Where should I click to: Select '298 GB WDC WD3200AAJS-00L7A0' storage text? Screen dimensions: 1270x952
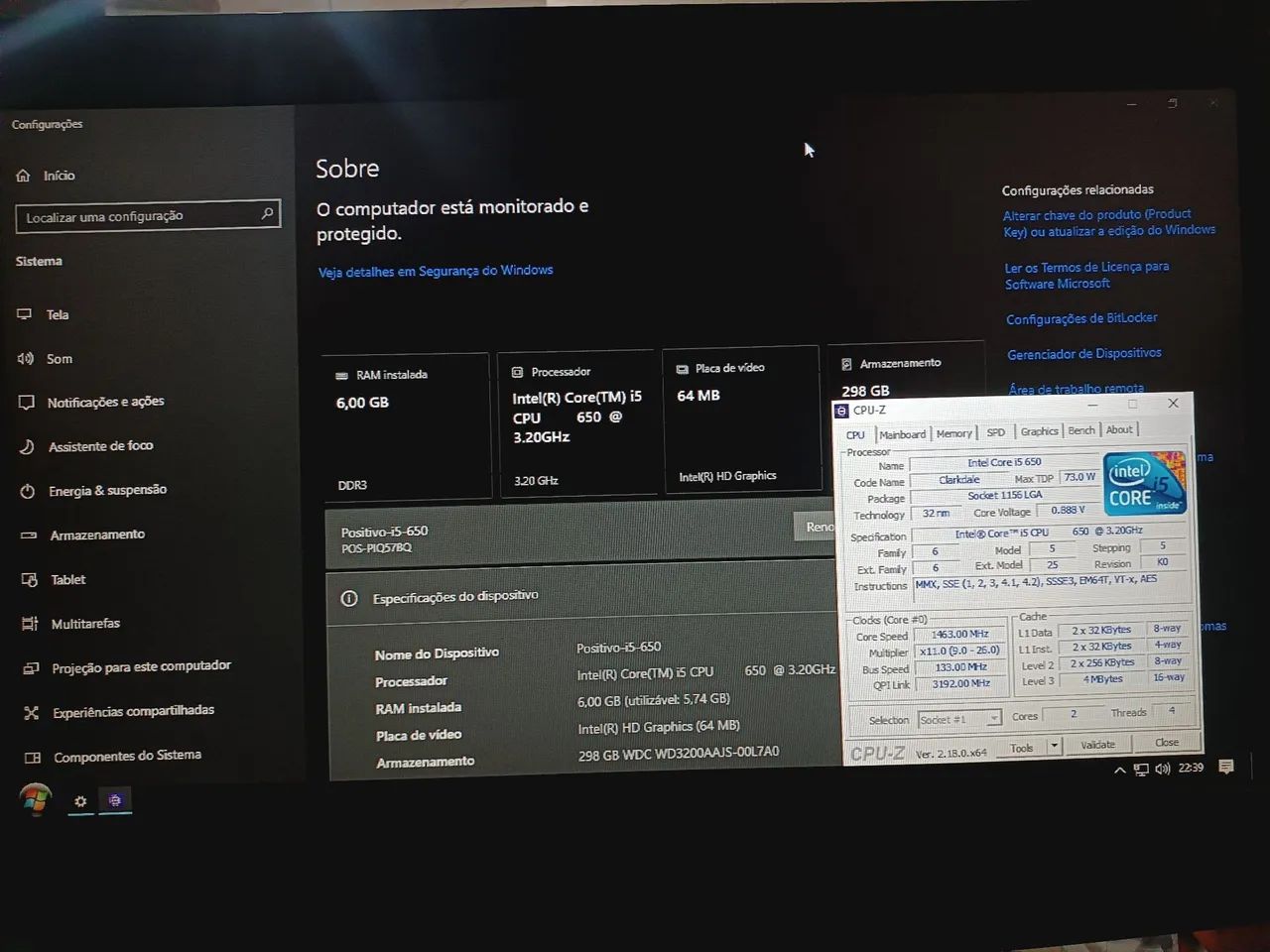tap(679, 754)
